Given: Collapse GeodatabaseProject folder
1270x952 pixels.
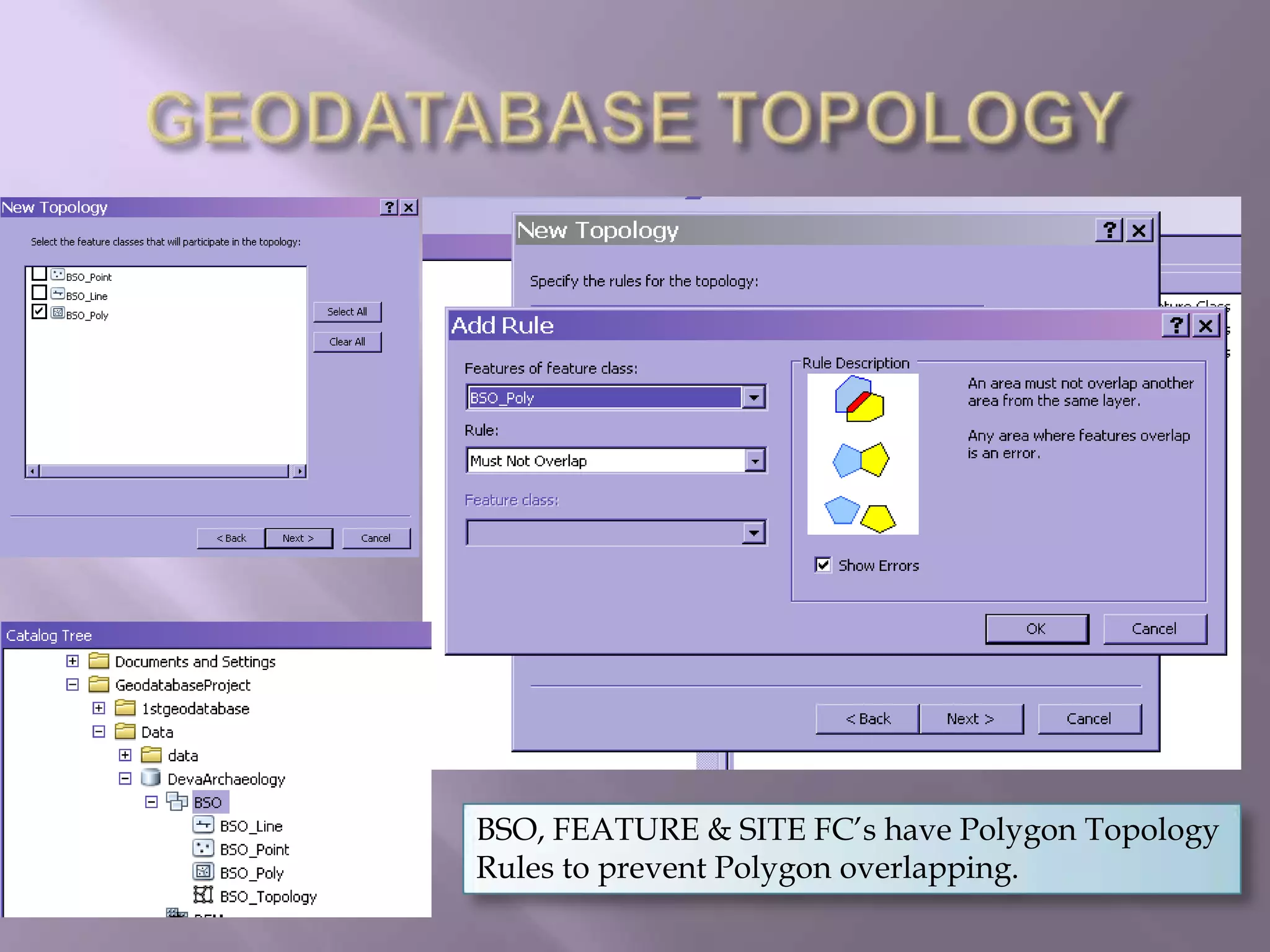Looking at the screenshot, I should [73, 684].
